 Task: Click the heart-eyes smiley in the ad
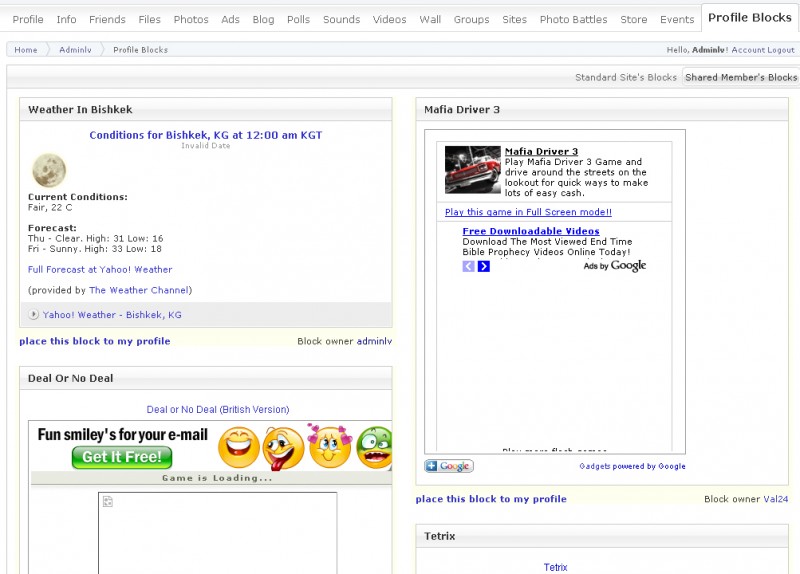(x=330, y=446)
